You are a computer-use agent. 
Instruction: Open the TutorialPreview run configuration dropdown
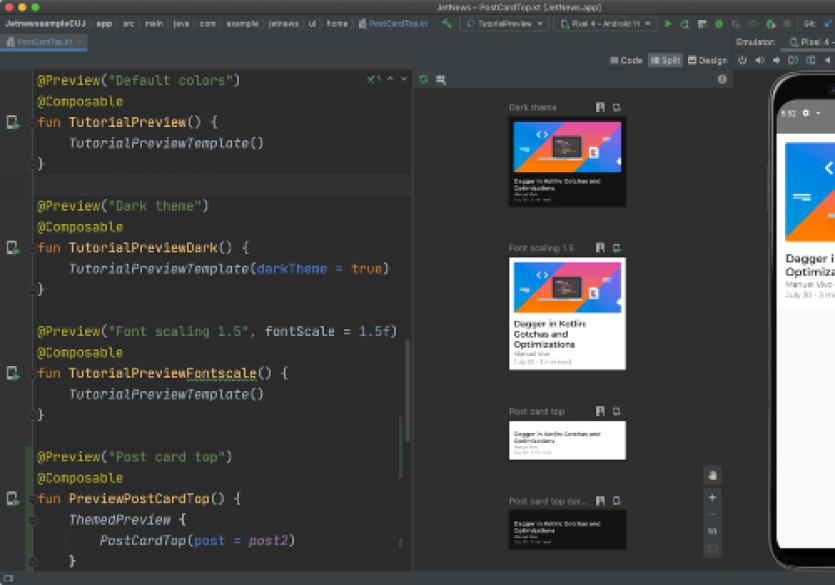tap(503, 23)
